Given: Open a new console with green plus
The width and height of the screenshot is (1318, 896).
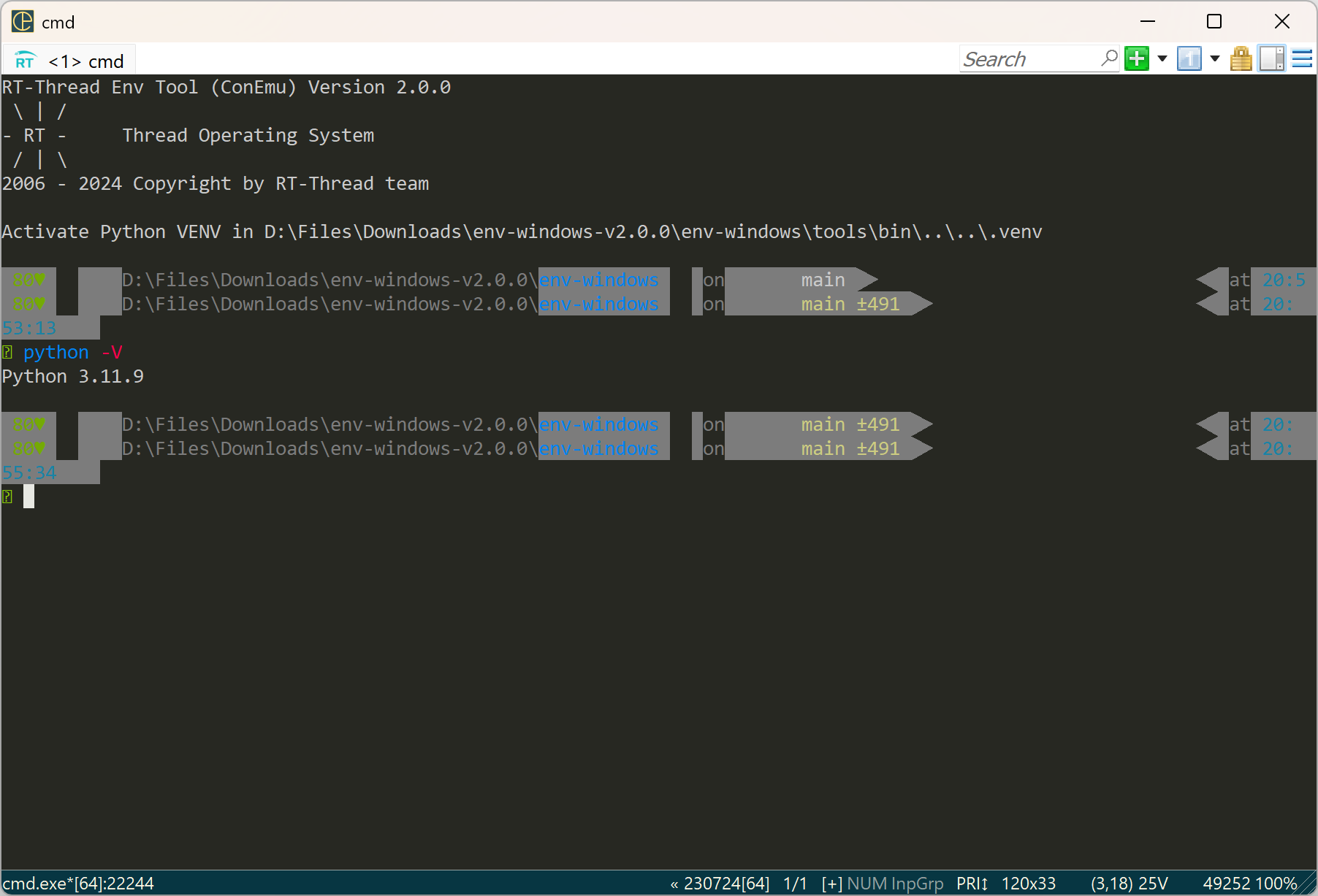Looking at the screenshot, I should tap(1137, 58).
